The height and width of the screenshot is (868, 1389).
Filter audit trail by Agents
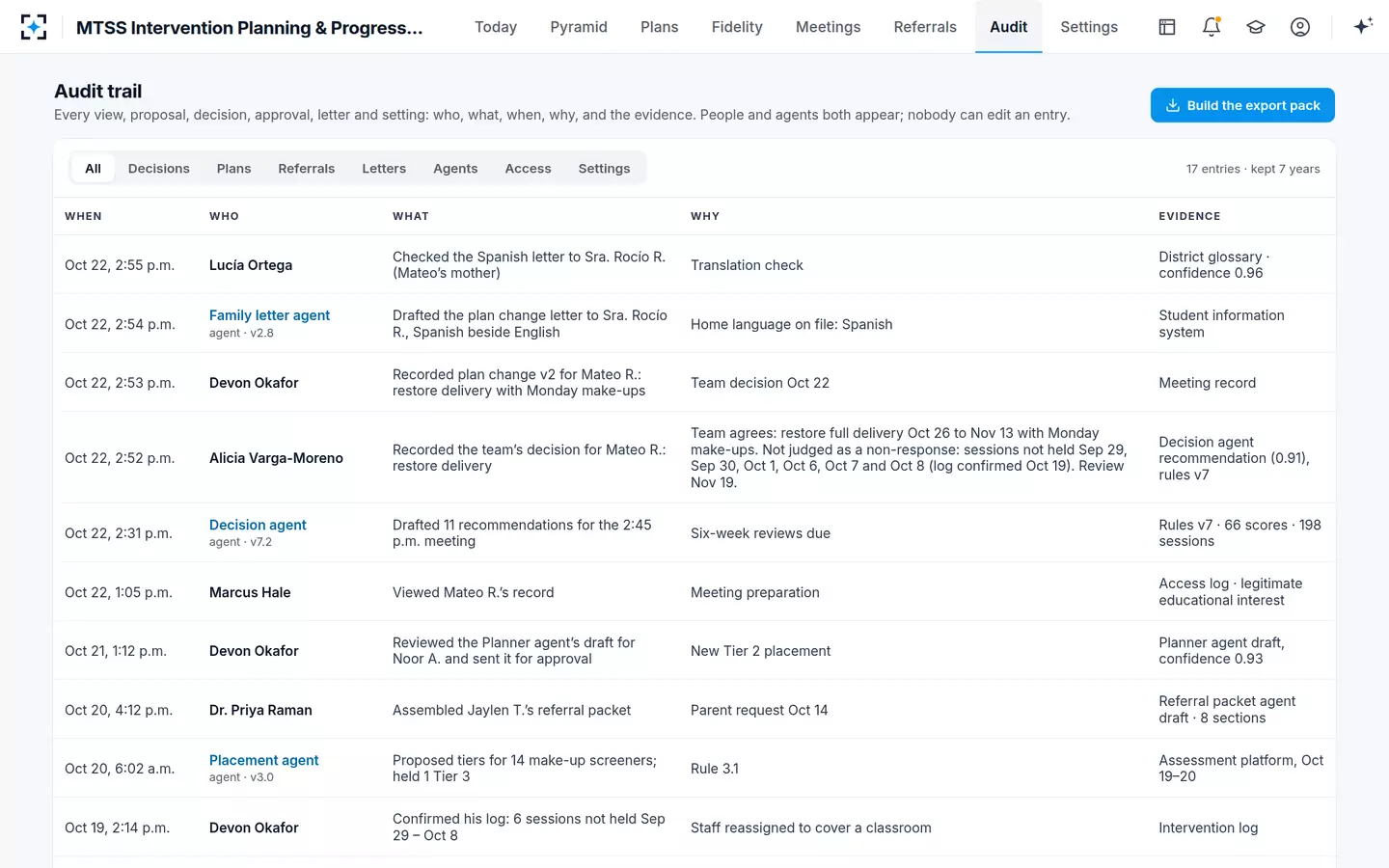[455, 169]
